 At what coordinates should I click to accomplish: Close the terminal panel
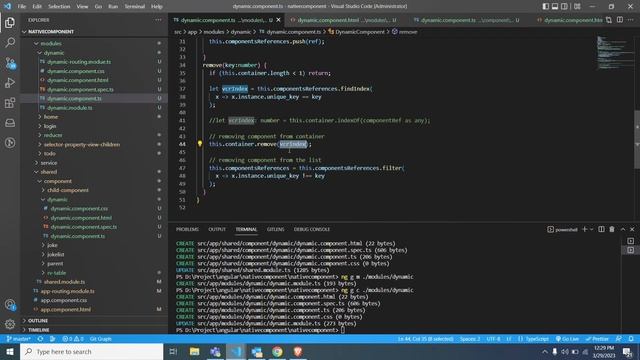(x=632, y=229)
